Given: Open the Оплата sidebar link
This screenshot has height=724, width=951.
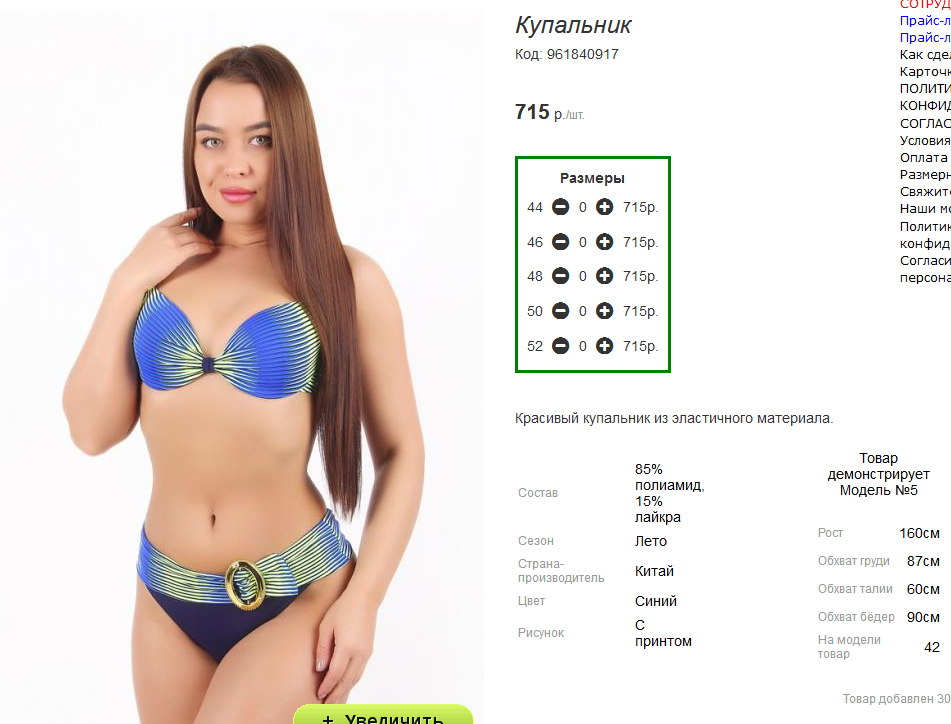Looking at the screenshot, I should click(x=925, y=158).
